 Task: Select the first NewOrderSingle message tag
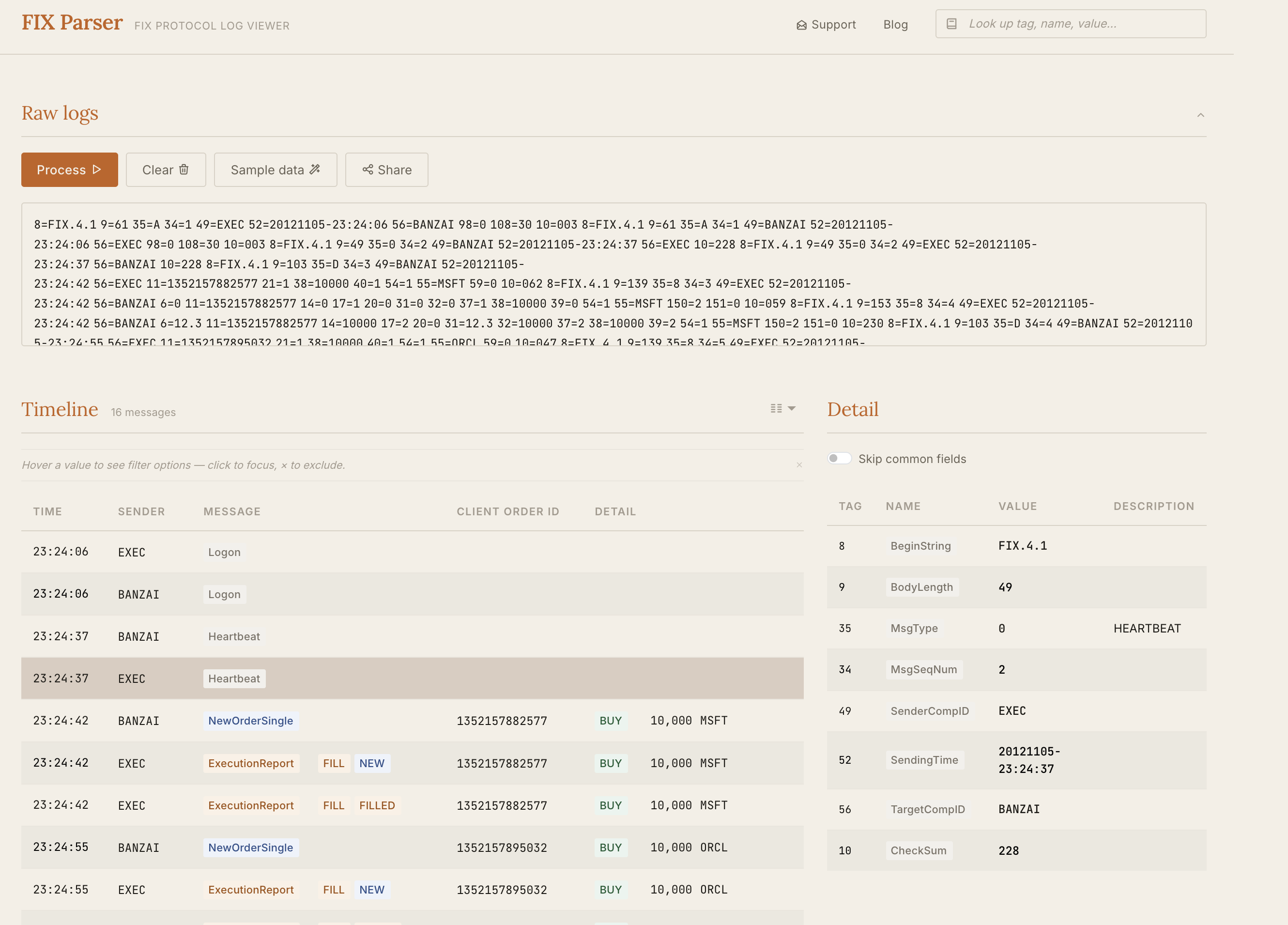[250, 721]
